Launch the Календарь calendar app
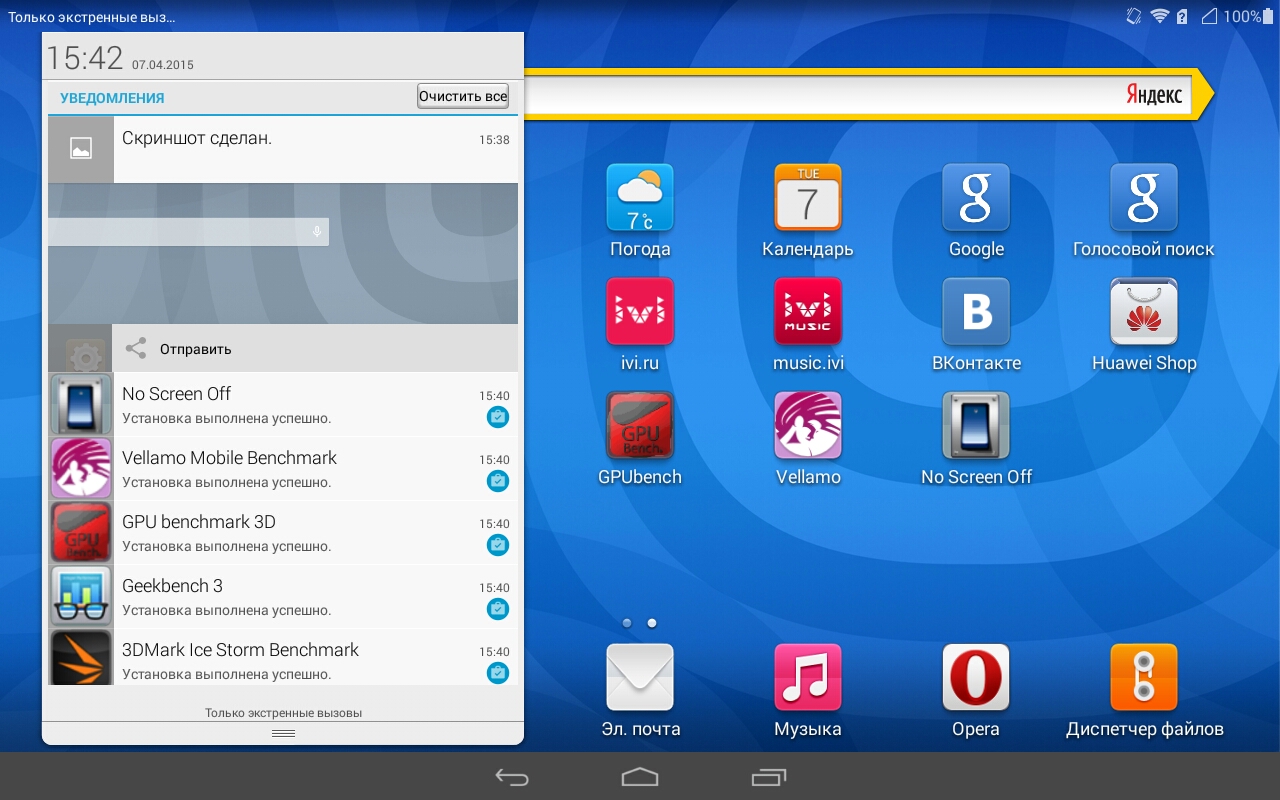Viewport: 1280px width, 800px height. coord(807,198)
